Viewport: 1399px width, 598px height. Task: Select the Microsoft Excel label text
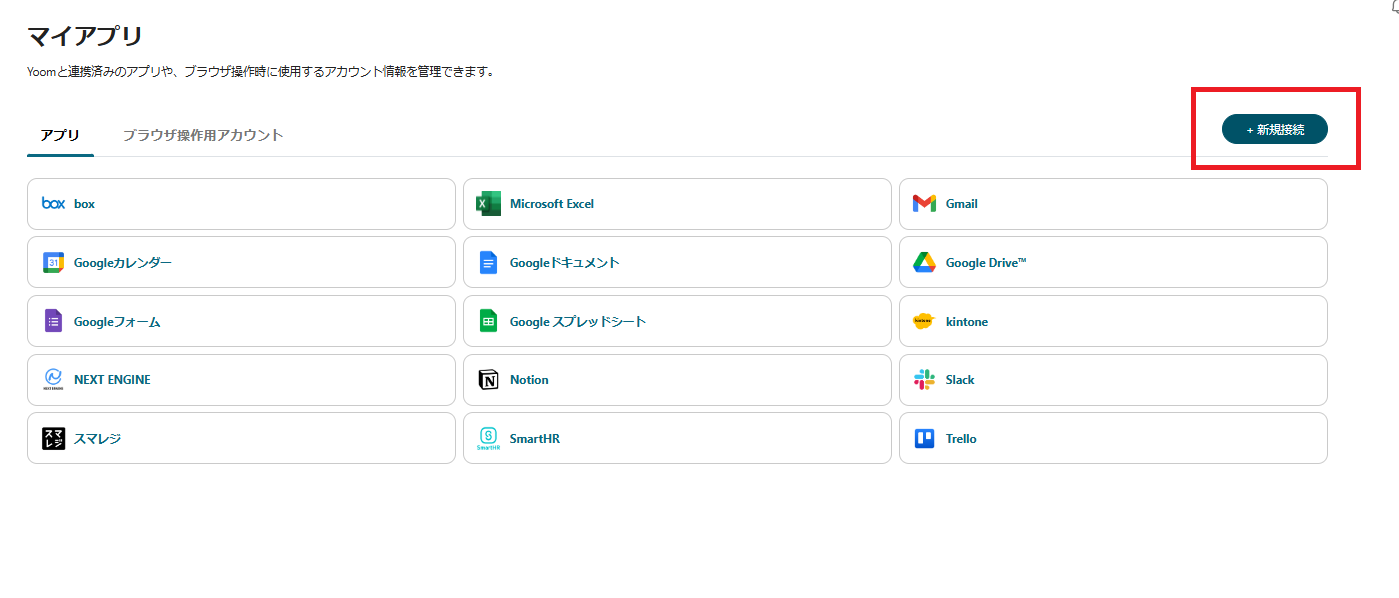point(552,204)
